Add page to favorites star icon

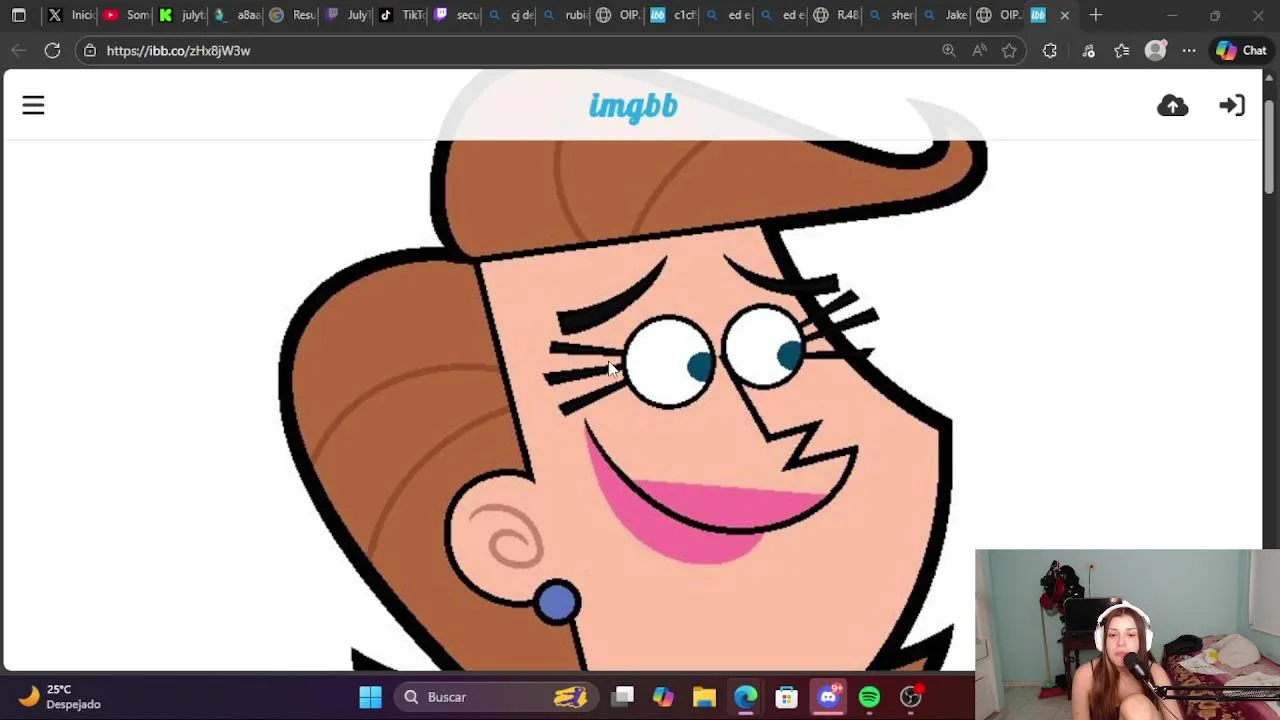1009,50
